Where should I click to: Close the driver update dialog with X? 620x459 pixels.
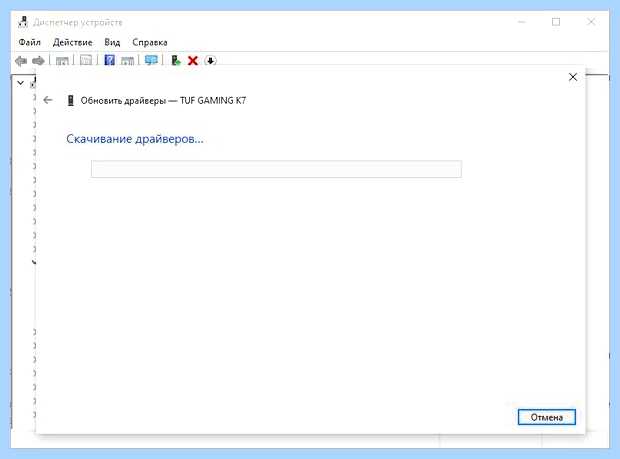(573, 77)
